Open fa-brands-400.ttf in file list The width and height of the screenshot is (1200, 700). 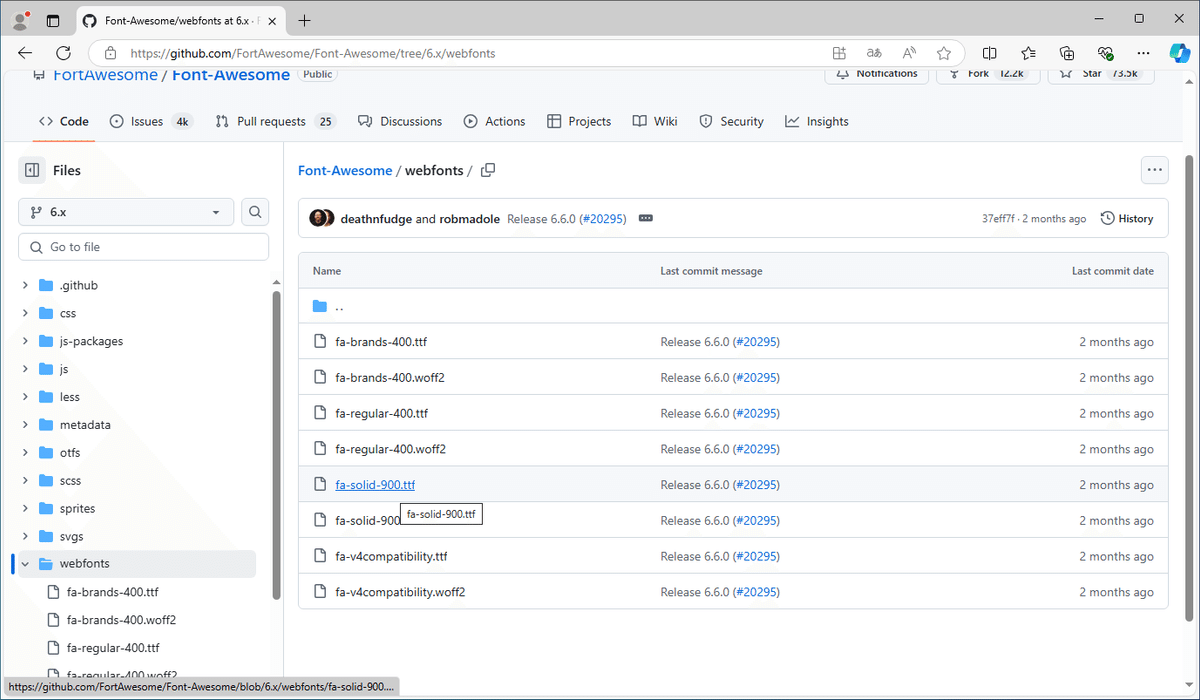[x=381, y=342]
